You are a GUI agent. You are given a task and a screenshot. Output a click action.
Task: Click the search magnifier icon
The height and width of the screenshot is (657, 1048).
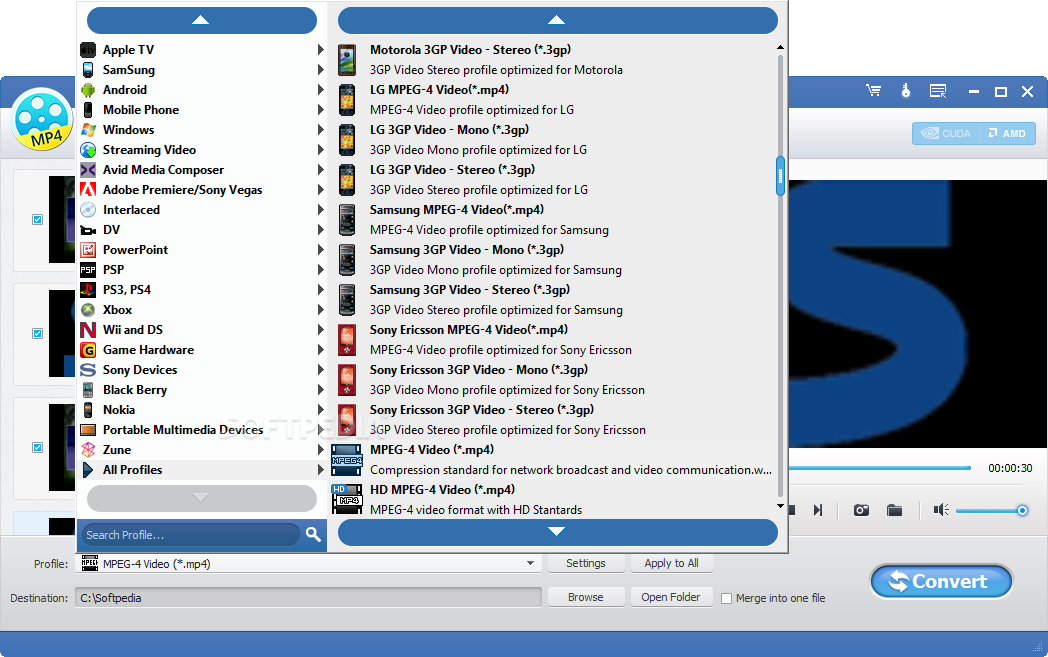(313, 534)
